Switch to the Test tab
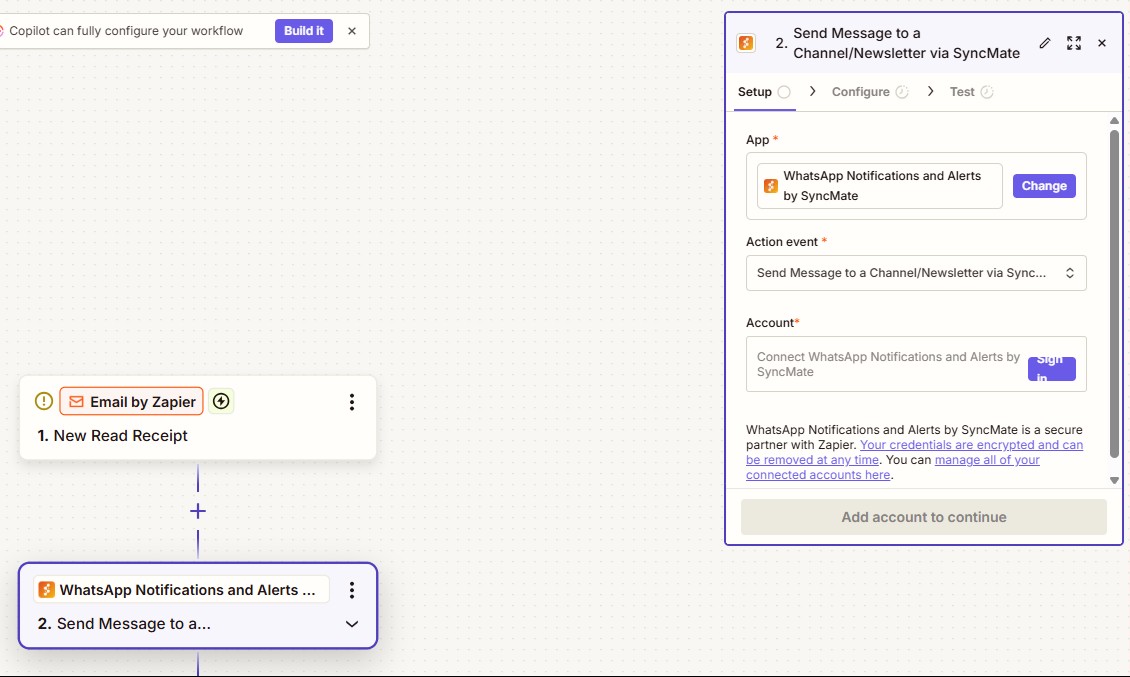Viewport: 1130px width, 677px height. tap(971, 92)
